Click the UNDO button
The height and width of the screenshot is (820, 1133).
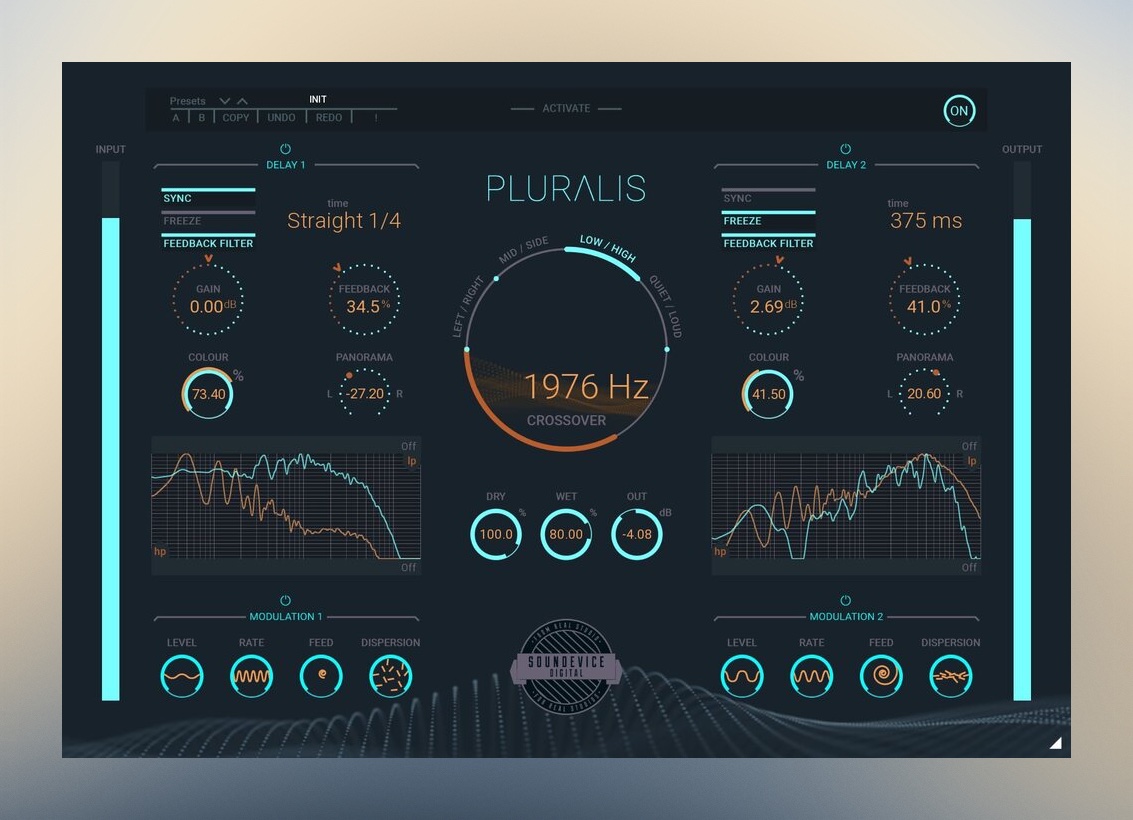[x=281, y=118]
